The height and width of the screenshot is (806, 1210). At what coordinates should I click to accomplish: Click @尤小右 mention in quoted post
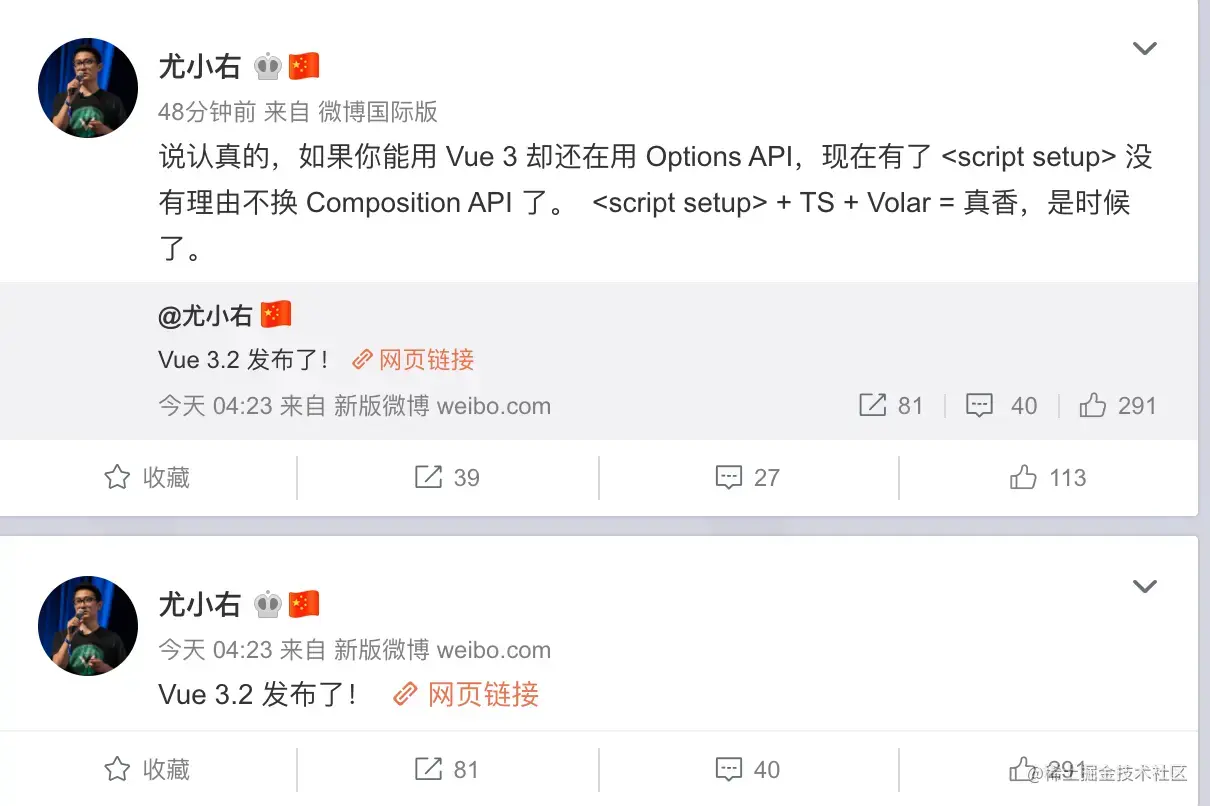pos(205,316)
